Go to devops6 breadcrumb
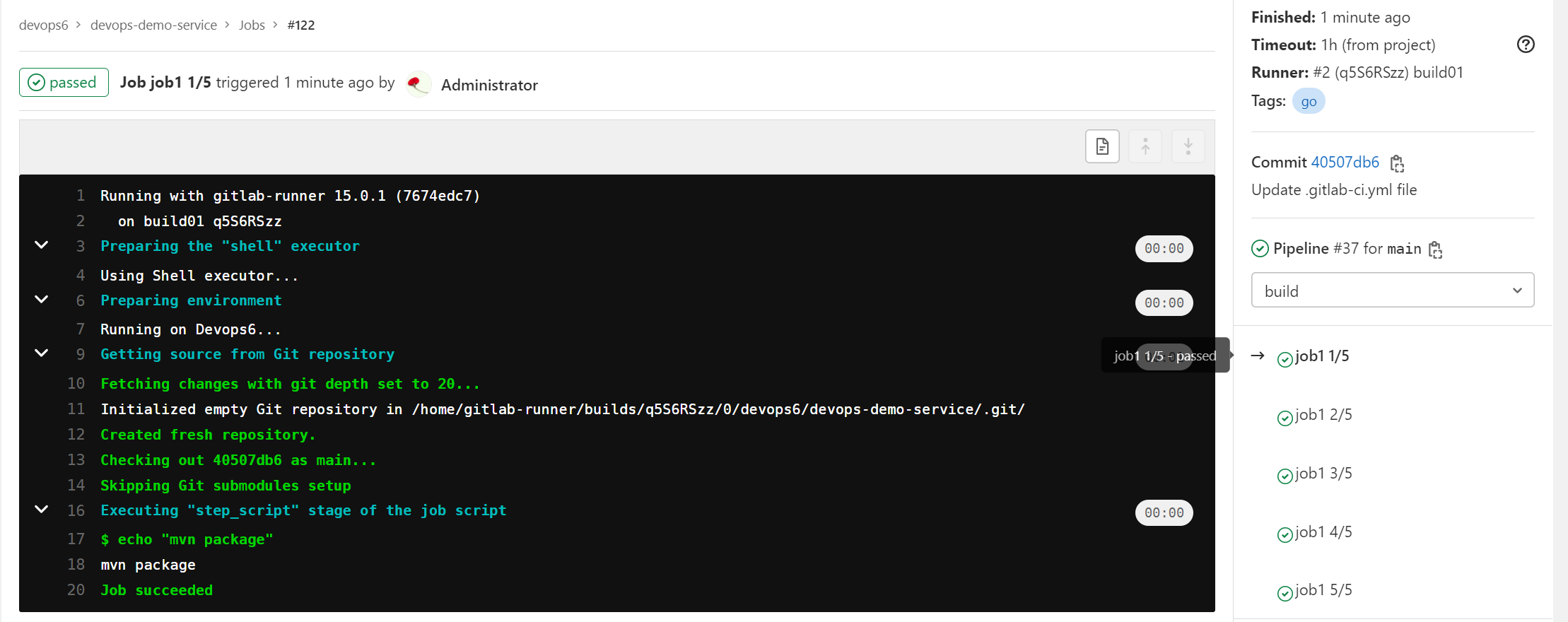Image resolution: width=1568 pixels, height=622 pixels. pos(44,25)
